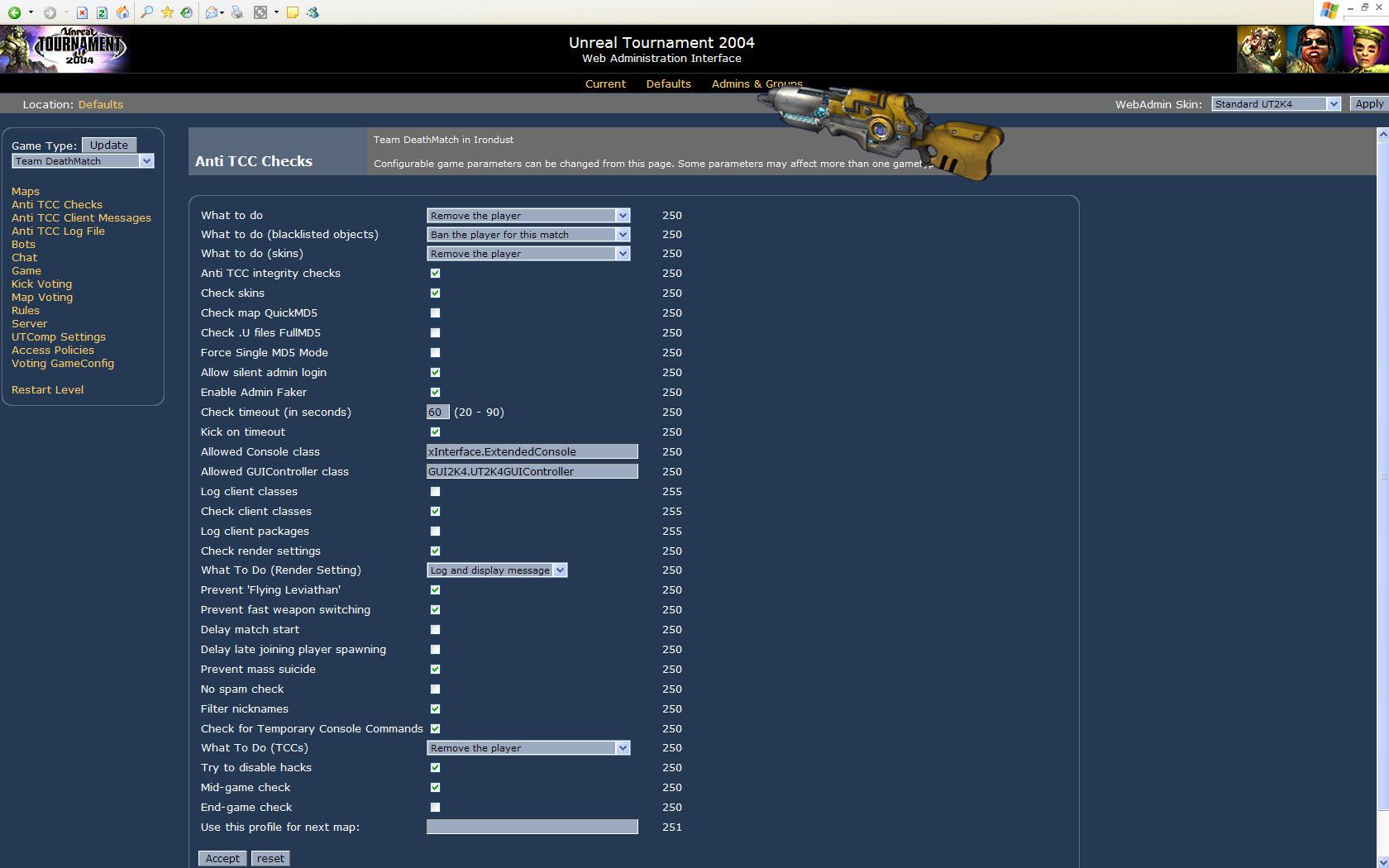The height and width of the screenshot is (868, 1389).
Task: Enable Force Single MD5 Mode checkbox
Action: click(x=435, y=353)
